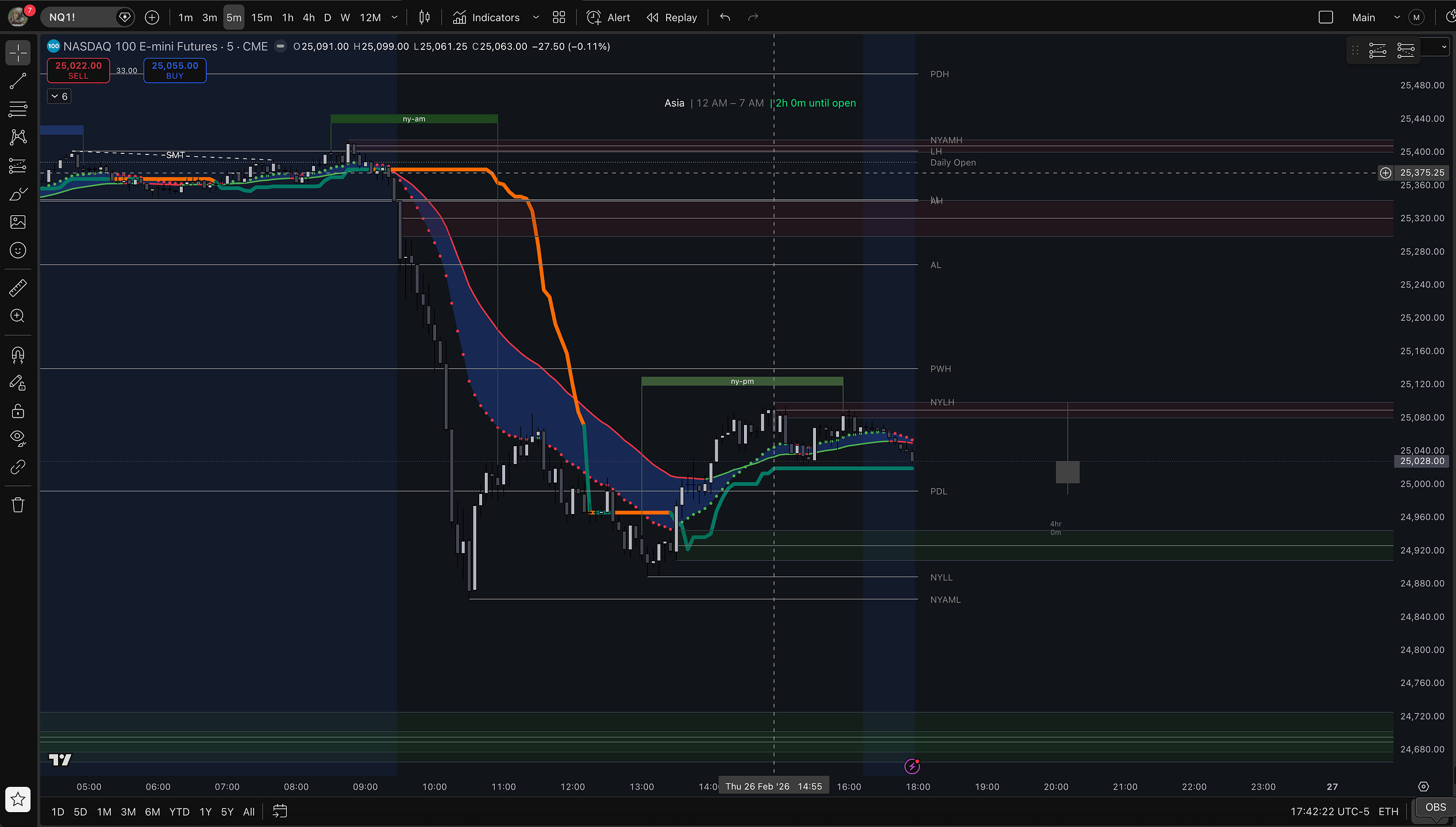Image resolution: width=1456 pixels, height=827 pixels.
Task: Click the trash remove objects icon
Action: point(18,505)
